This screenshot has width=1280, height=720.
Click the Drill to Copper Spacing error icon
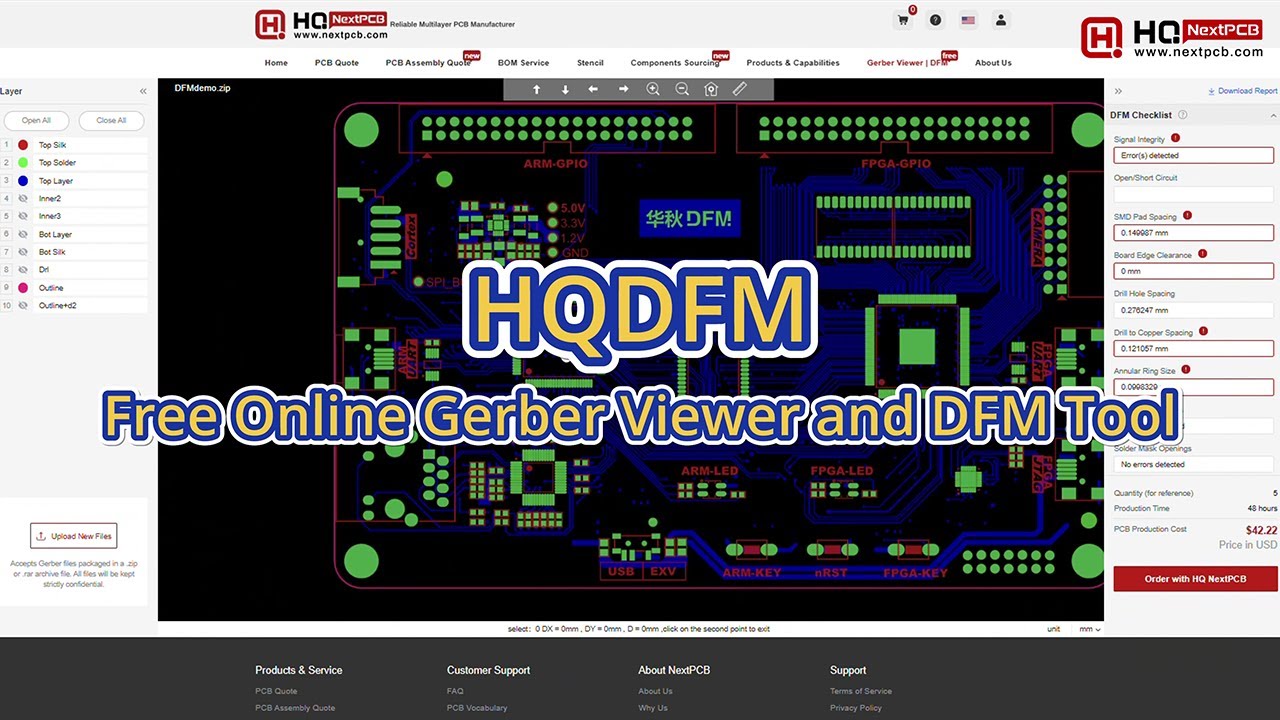(x=1203, y=331)
